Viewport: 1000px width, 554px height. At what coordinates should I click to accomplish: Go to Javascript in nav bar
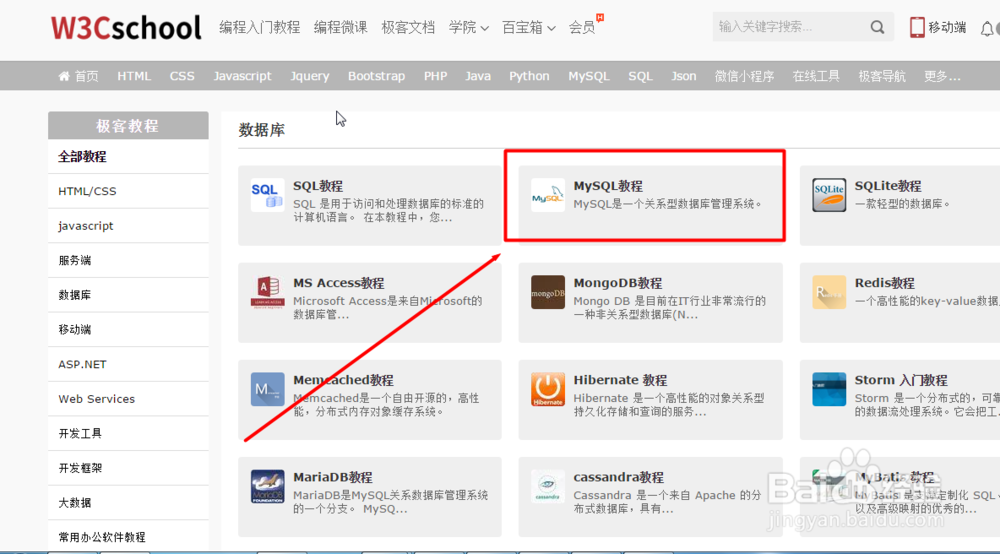coord(242,76)
